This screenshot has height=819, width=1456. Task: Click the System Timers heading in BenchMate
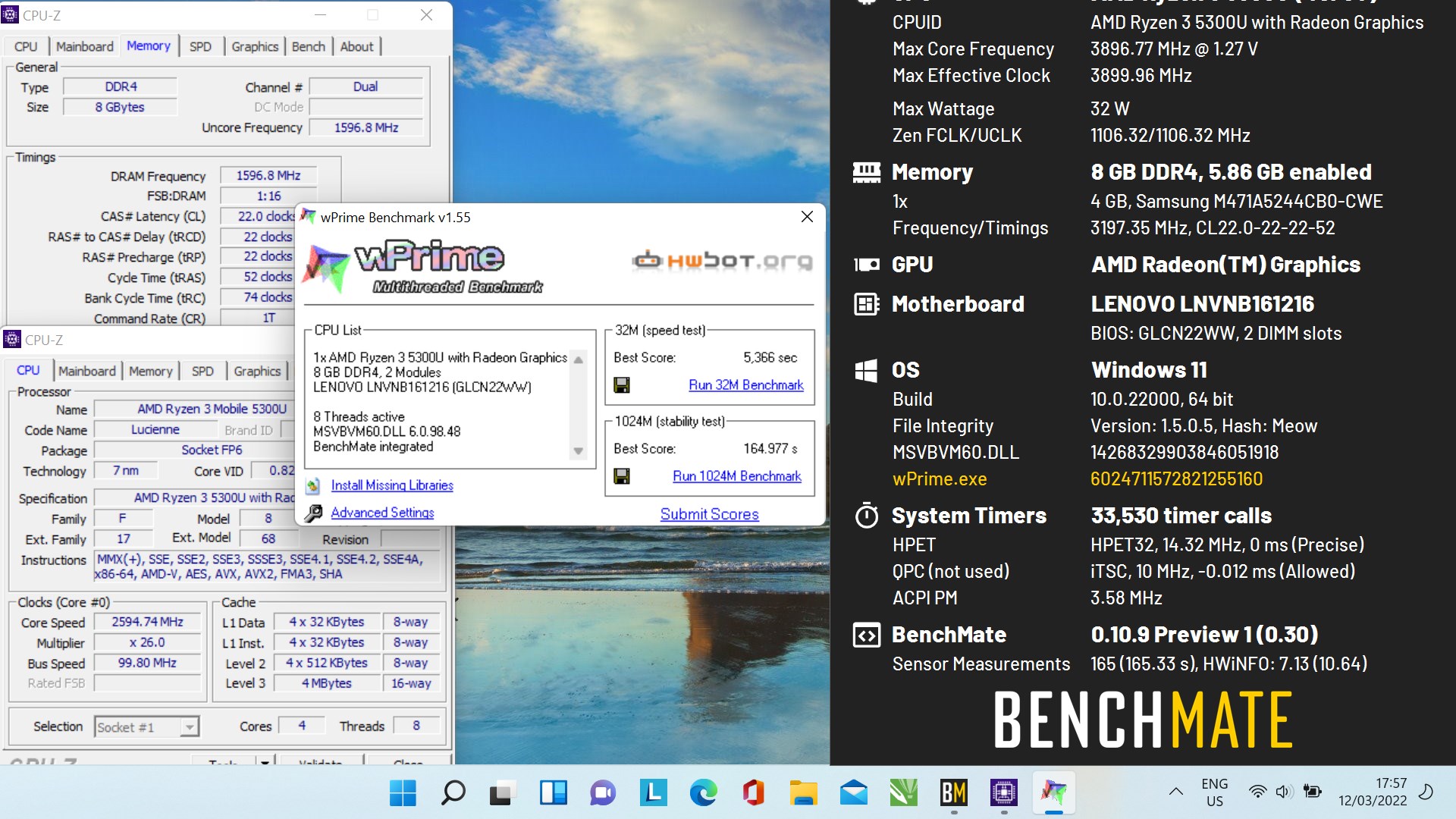click(x=968, y=516)
